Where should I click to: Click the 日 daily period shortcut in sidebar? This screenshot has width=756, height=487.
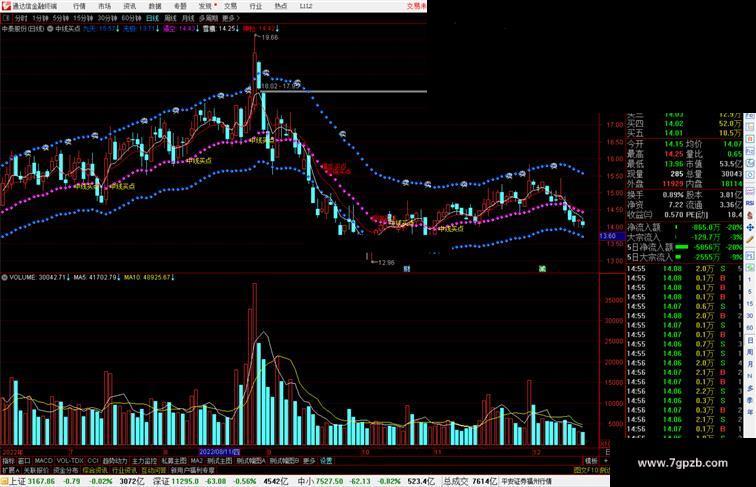[x=750, y=340]
